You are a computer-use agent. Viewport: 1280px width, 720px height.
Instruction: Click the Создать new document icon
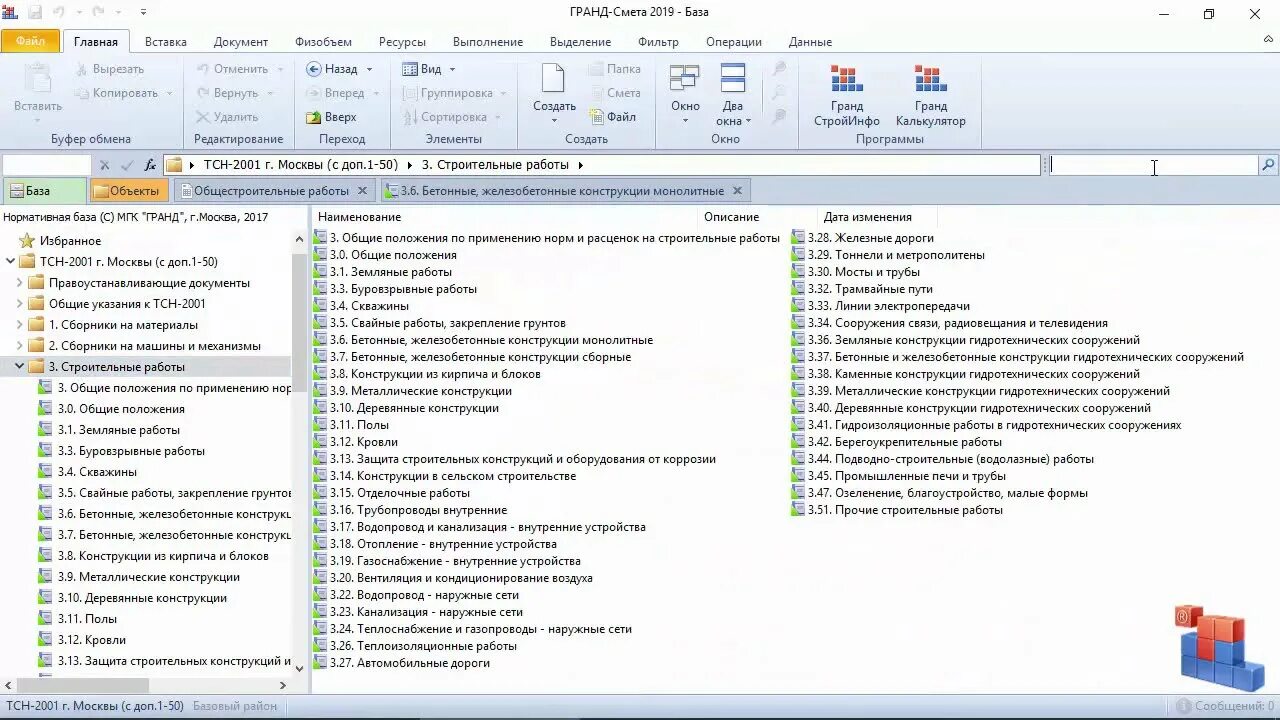(x=553, y=79)
